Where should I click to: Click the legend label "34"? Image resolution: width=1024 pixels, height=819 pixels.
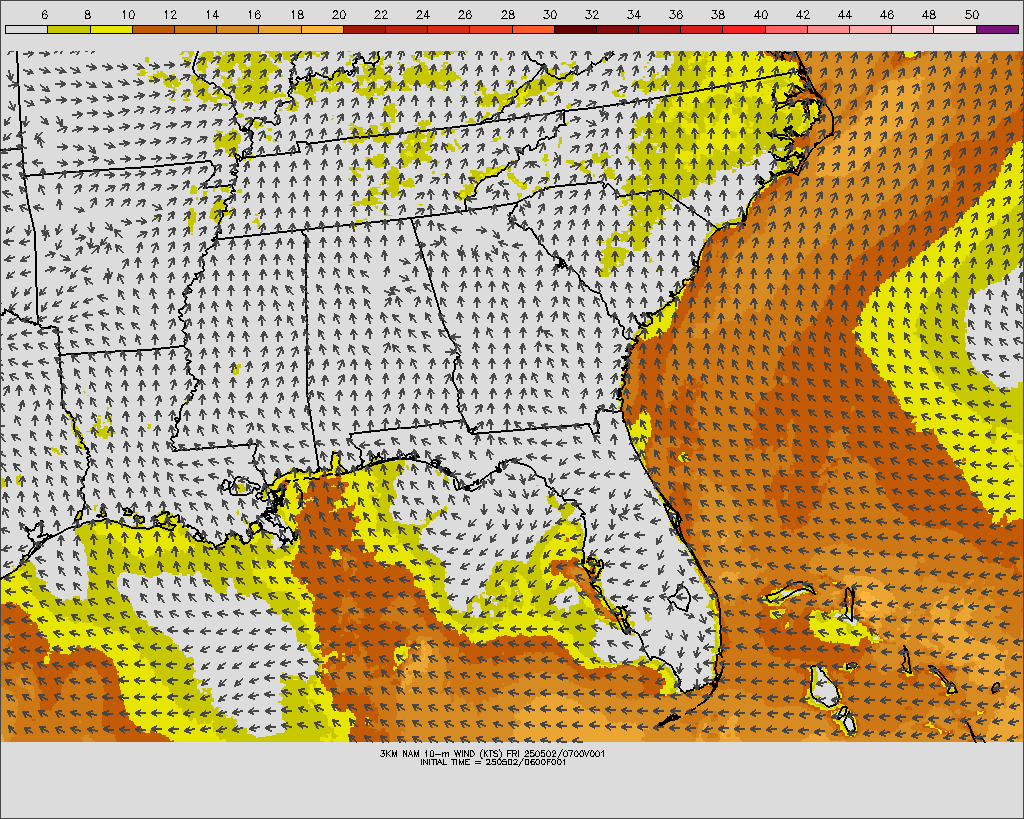click(633, 14)
